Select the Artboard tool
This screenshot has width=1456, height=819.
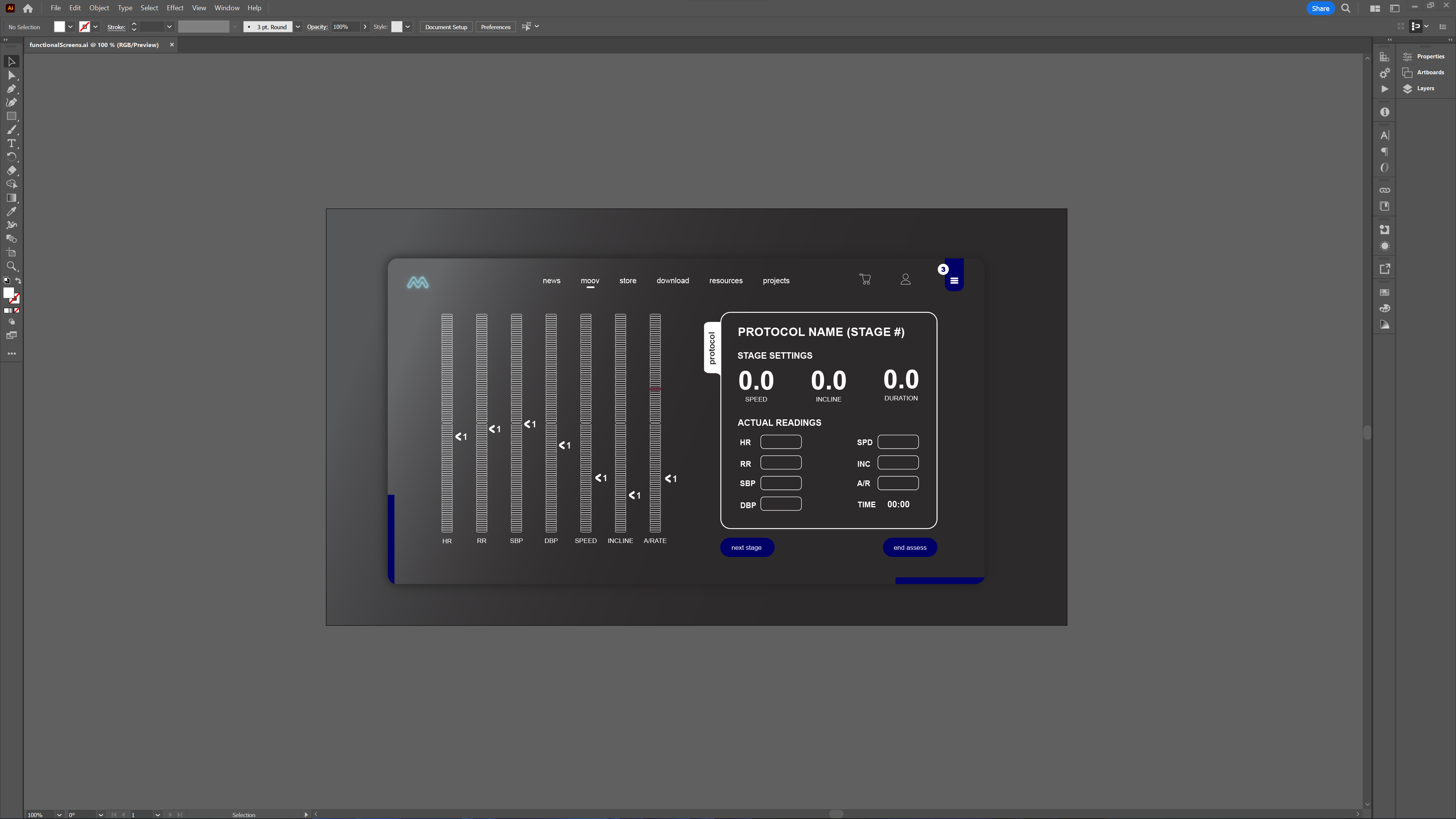point(11,253)
